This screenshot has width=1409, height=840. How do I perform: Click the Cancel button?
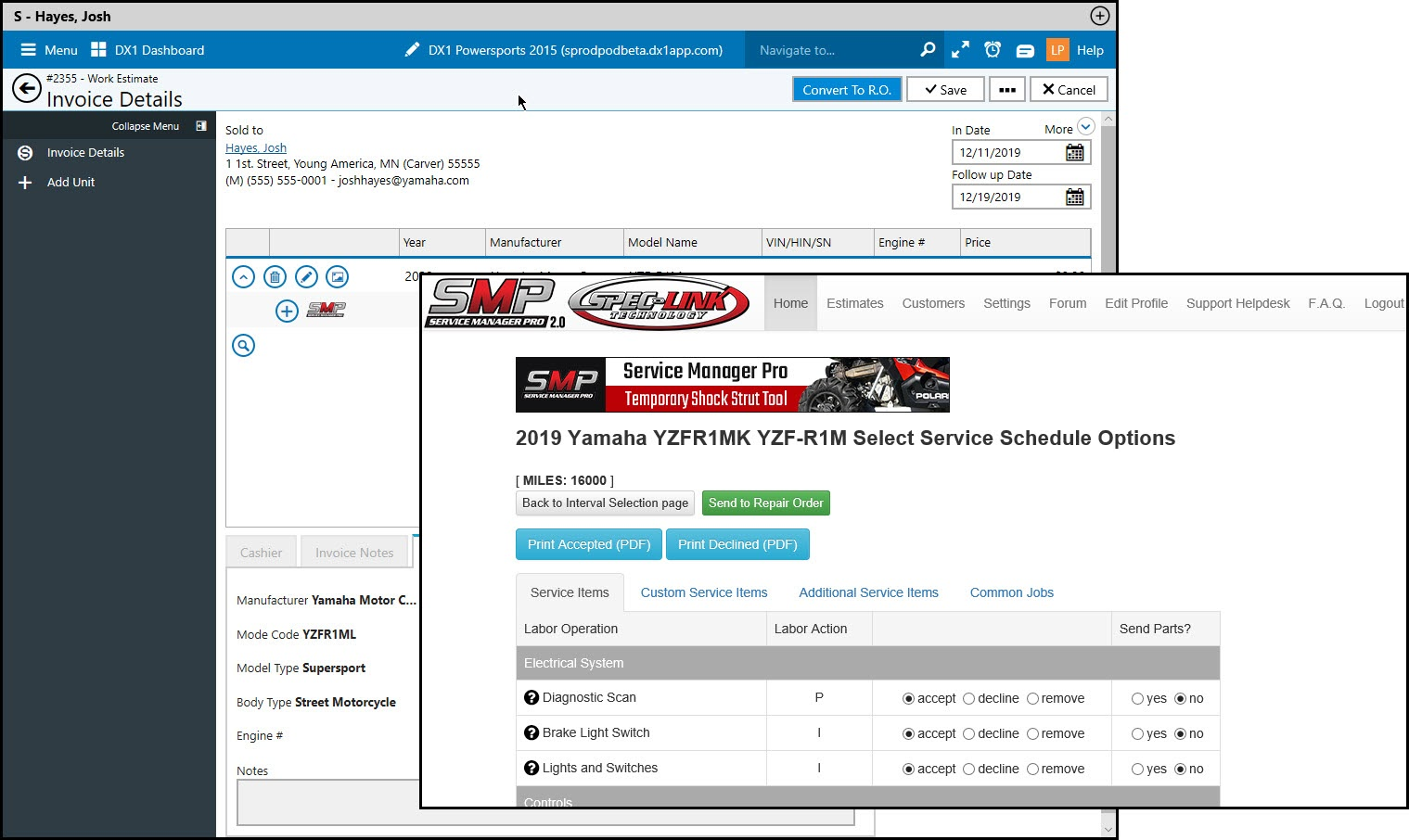[1069, 90]
